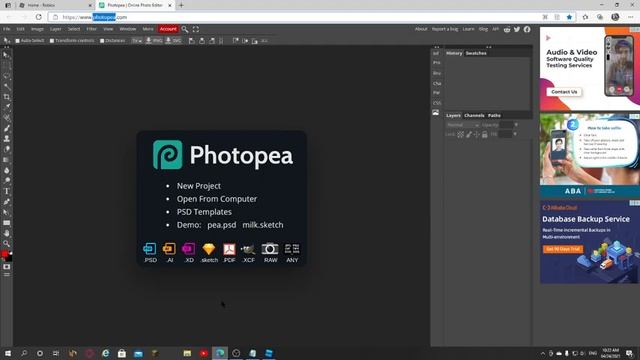Screen dimensions: 640x360
Task: Open the Filter menu
Action: point(91,29)
